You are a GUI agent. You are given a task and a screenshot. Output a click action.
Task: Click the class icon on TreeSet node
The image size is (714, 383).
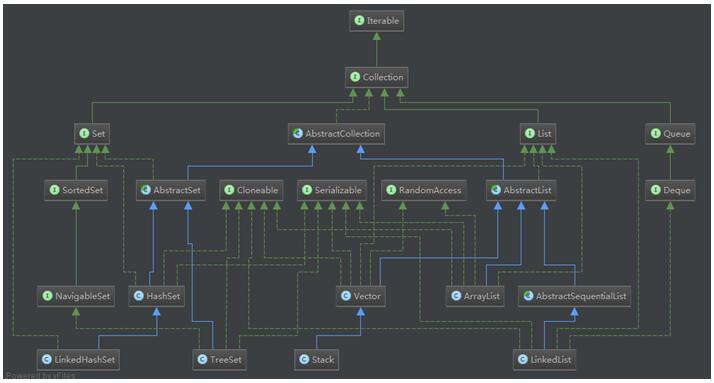coord(202,359)
